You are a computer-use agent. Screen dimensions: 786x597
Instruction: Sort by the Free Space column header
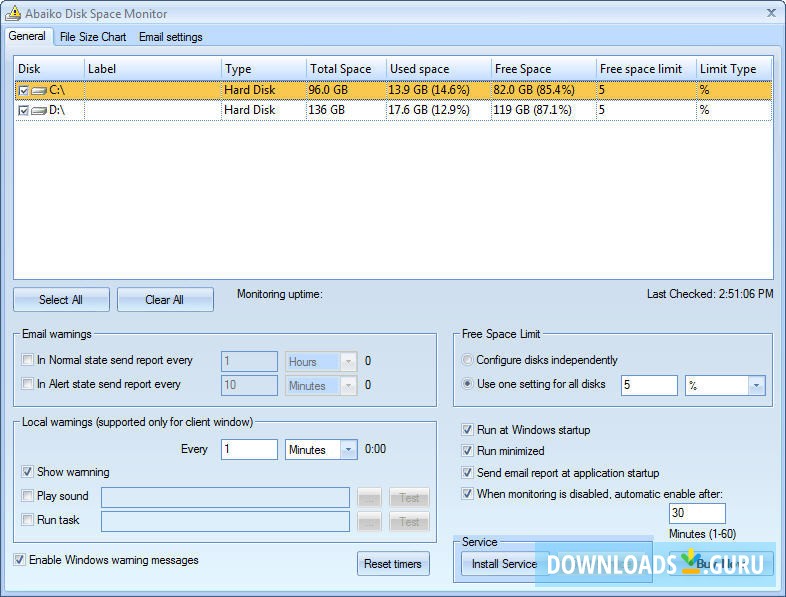pyautogui.click(x=543, y=69)
